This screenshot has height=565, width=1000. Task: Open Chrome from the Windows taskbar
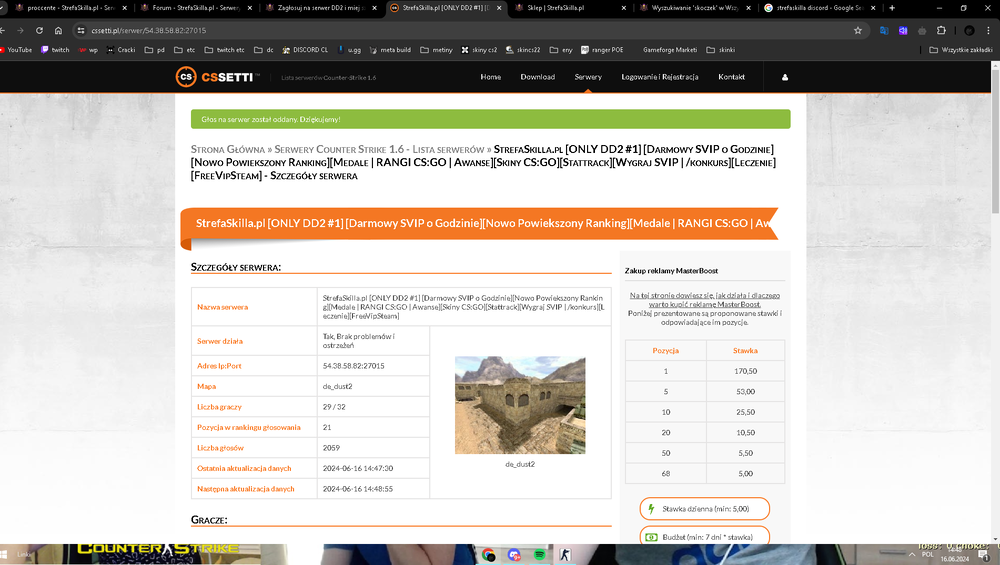point(489,555)
